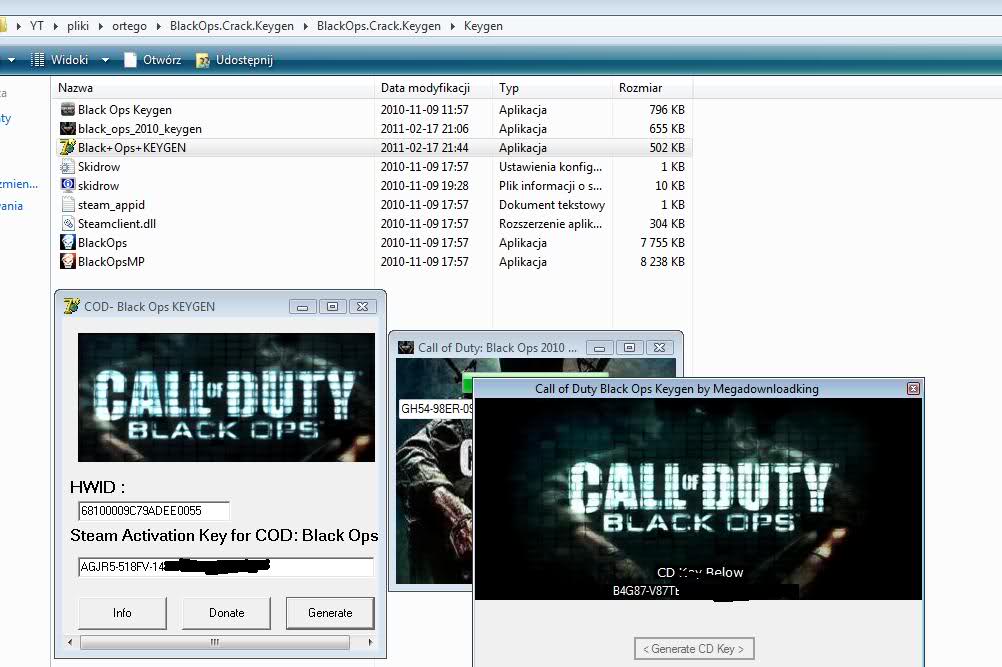The width and height of the screenshot is (1002, 667).
Task: Select the Skidrow config settings file icon
Action: (x=68, y=167)
